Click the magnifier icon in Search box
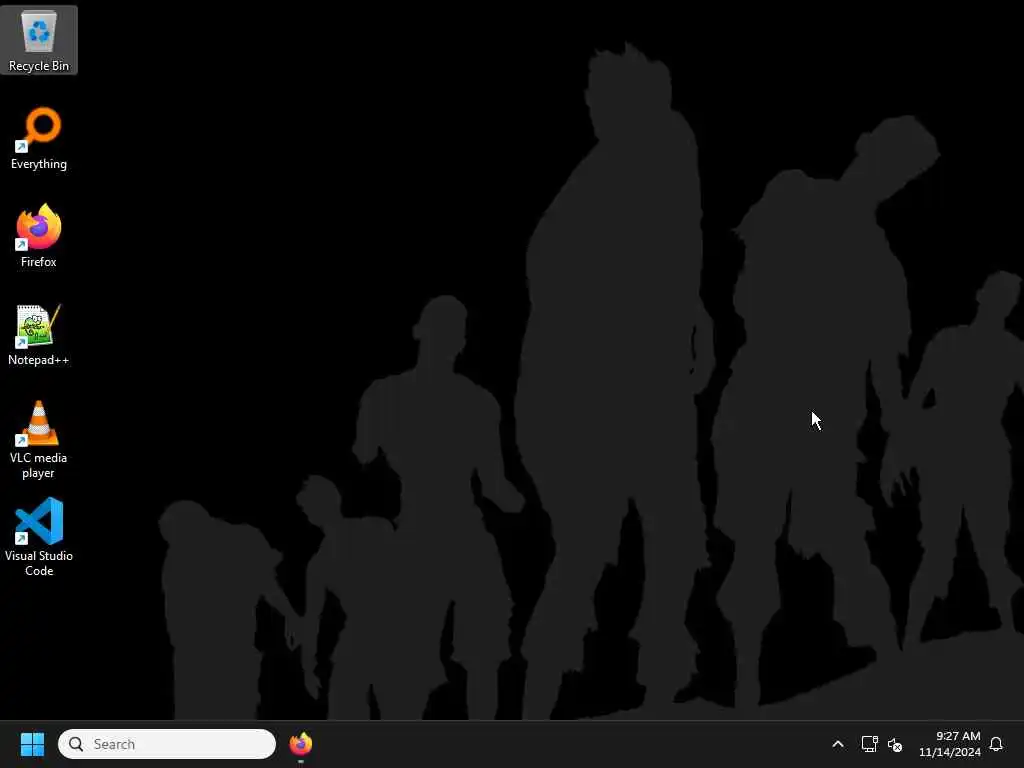Image resolution: width=1024 pixels, height=768 pixels. 76,744
